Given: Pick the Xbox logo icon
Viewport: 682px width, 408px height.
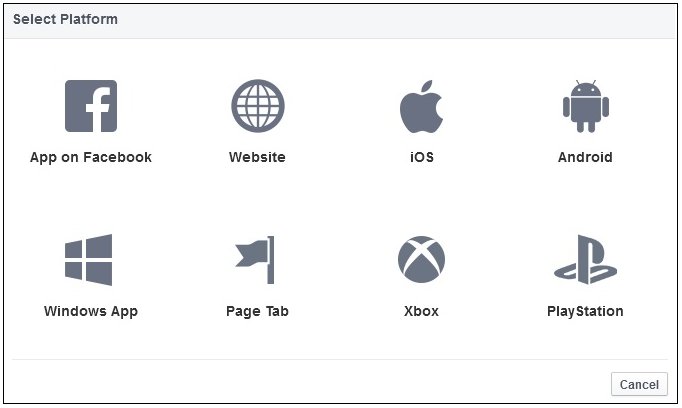Looking at the screenshot, I should (x=421, y=259).
